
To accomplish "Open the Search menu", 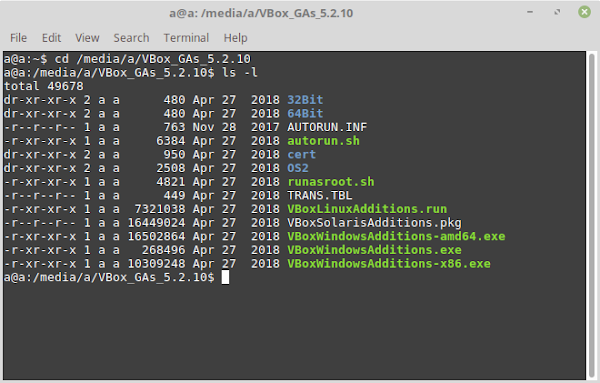I will 131,38.
